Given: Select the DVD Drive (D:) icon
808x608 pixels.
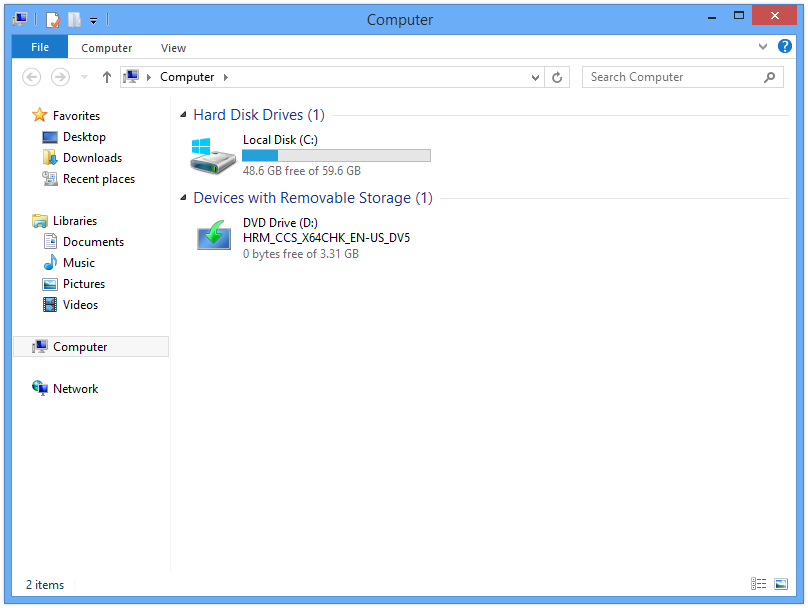Looking at the screenshot, I should pos(214,235).
